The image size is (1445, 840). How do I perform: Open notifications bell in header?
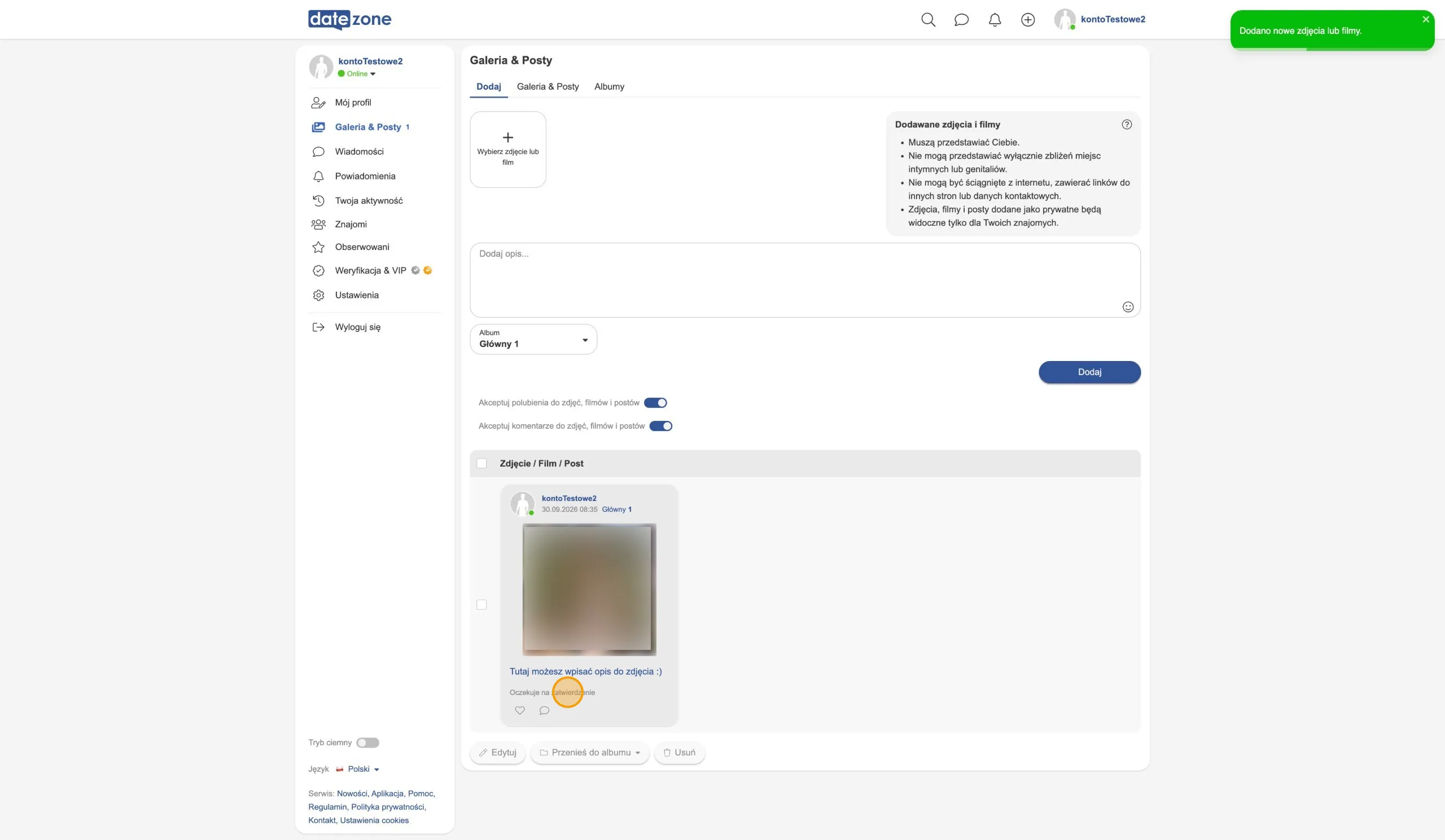995,20
